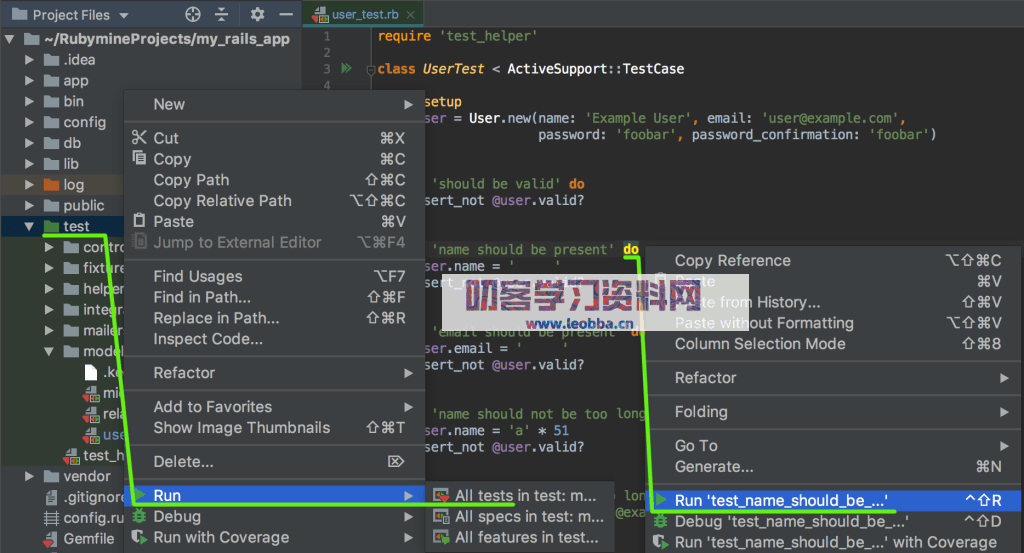Choose Inspect Code...
1024x553 pixels.
tap(274, 339)
